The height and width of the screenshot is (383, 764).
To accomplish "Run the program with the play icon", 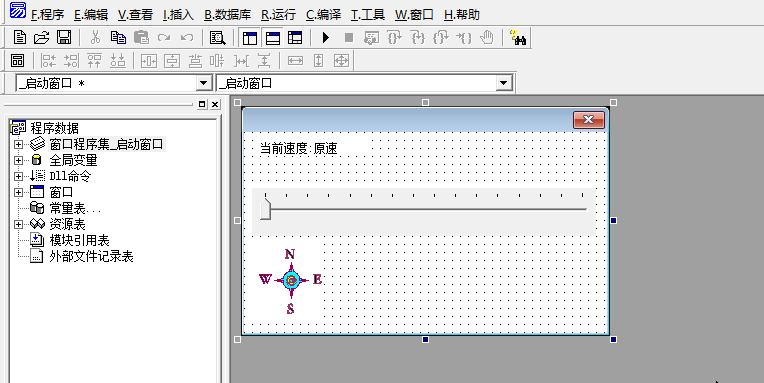I will [x=326, y=38].
